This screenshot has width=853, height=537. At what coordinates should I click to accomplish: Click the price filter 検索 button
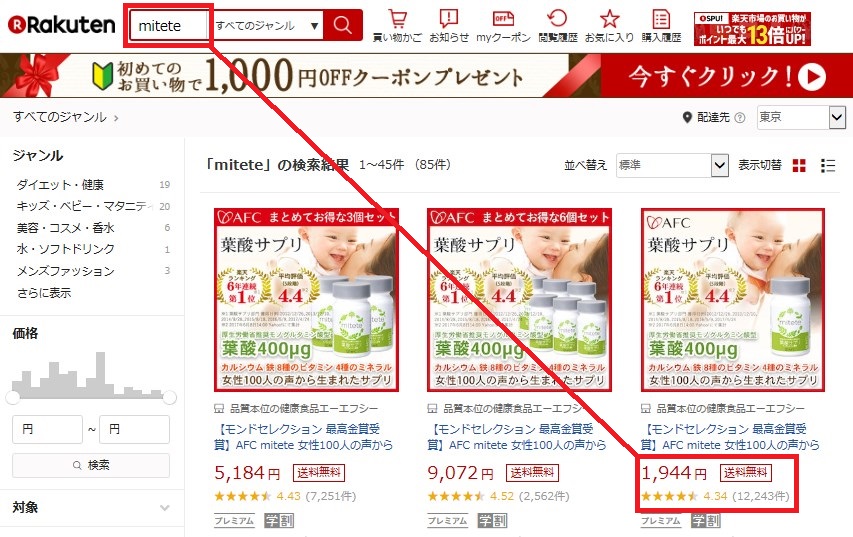point(91,466)
